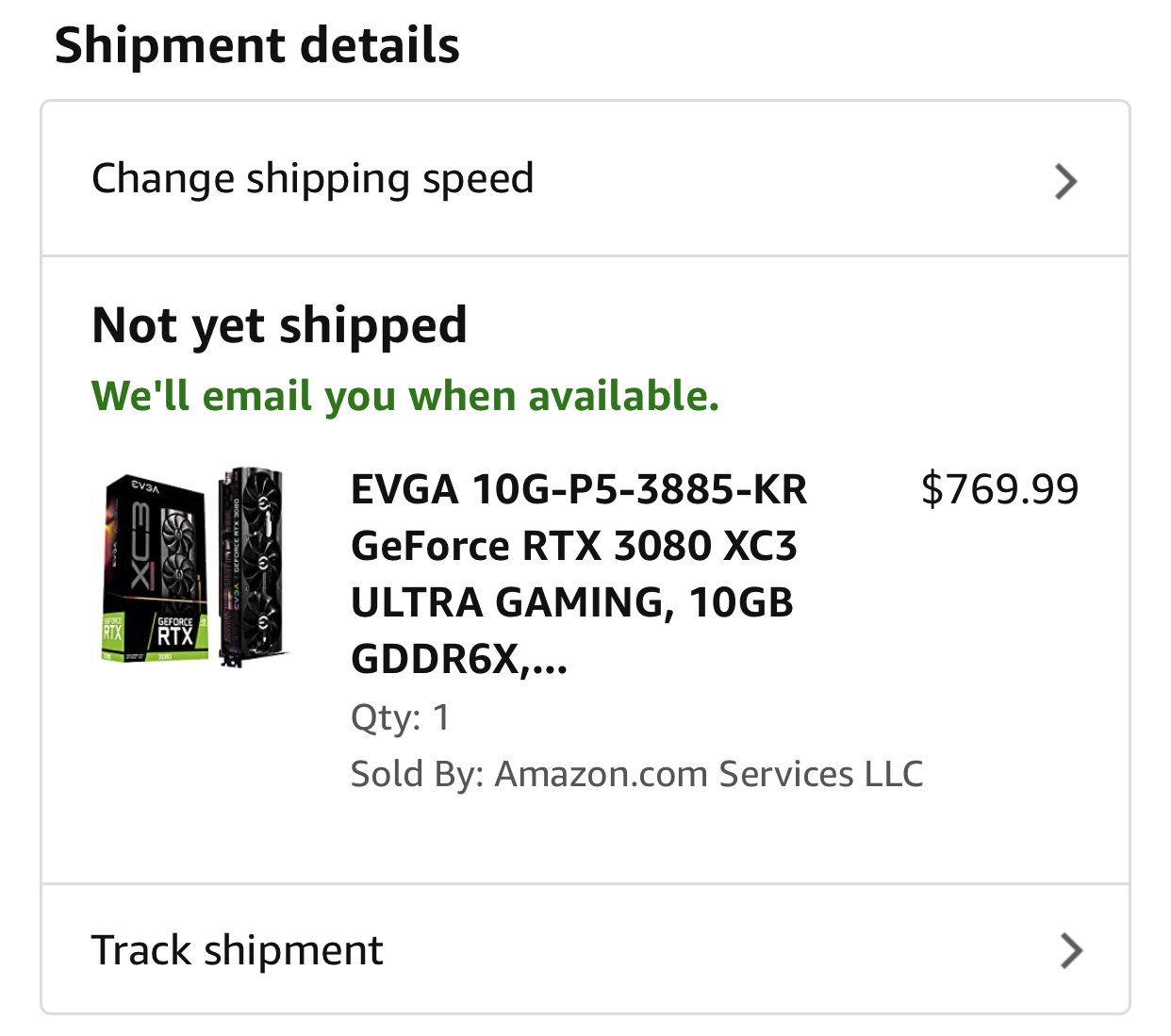
Task: Click the Shipment details heading
Action: click(x=257, y=45)
